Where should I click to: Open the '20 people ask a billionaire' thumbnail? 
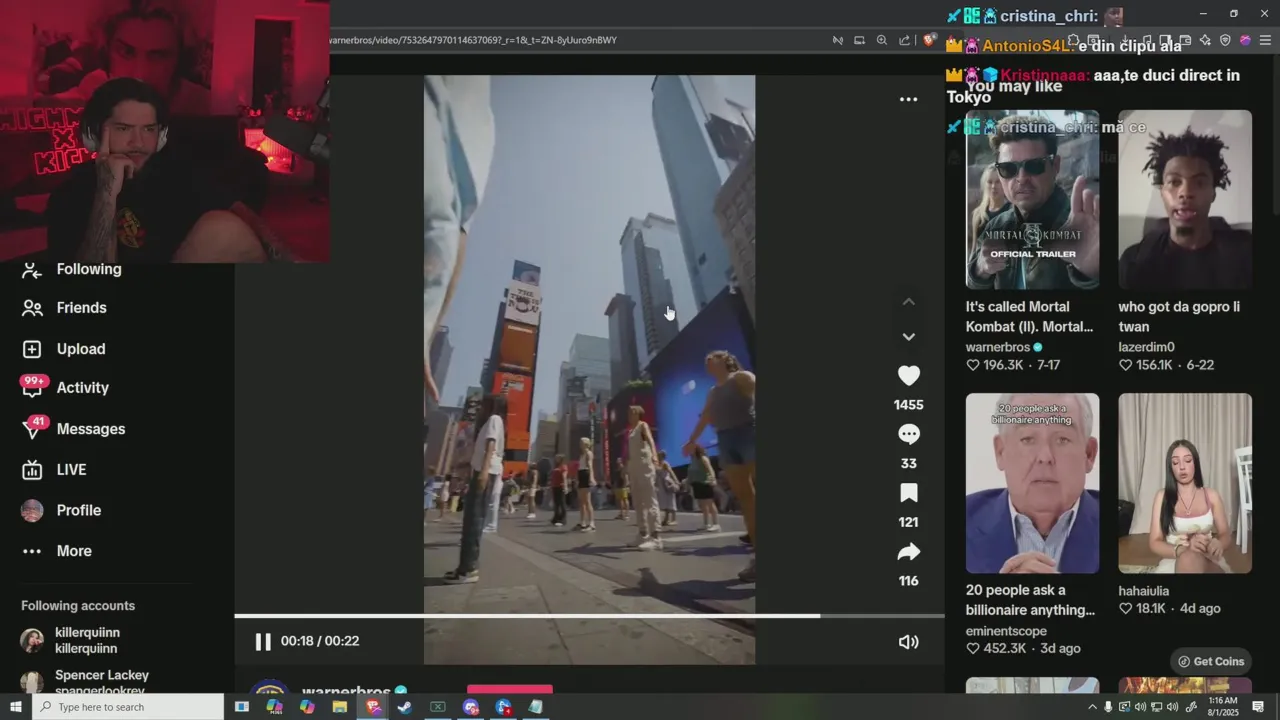(1032, 483)
